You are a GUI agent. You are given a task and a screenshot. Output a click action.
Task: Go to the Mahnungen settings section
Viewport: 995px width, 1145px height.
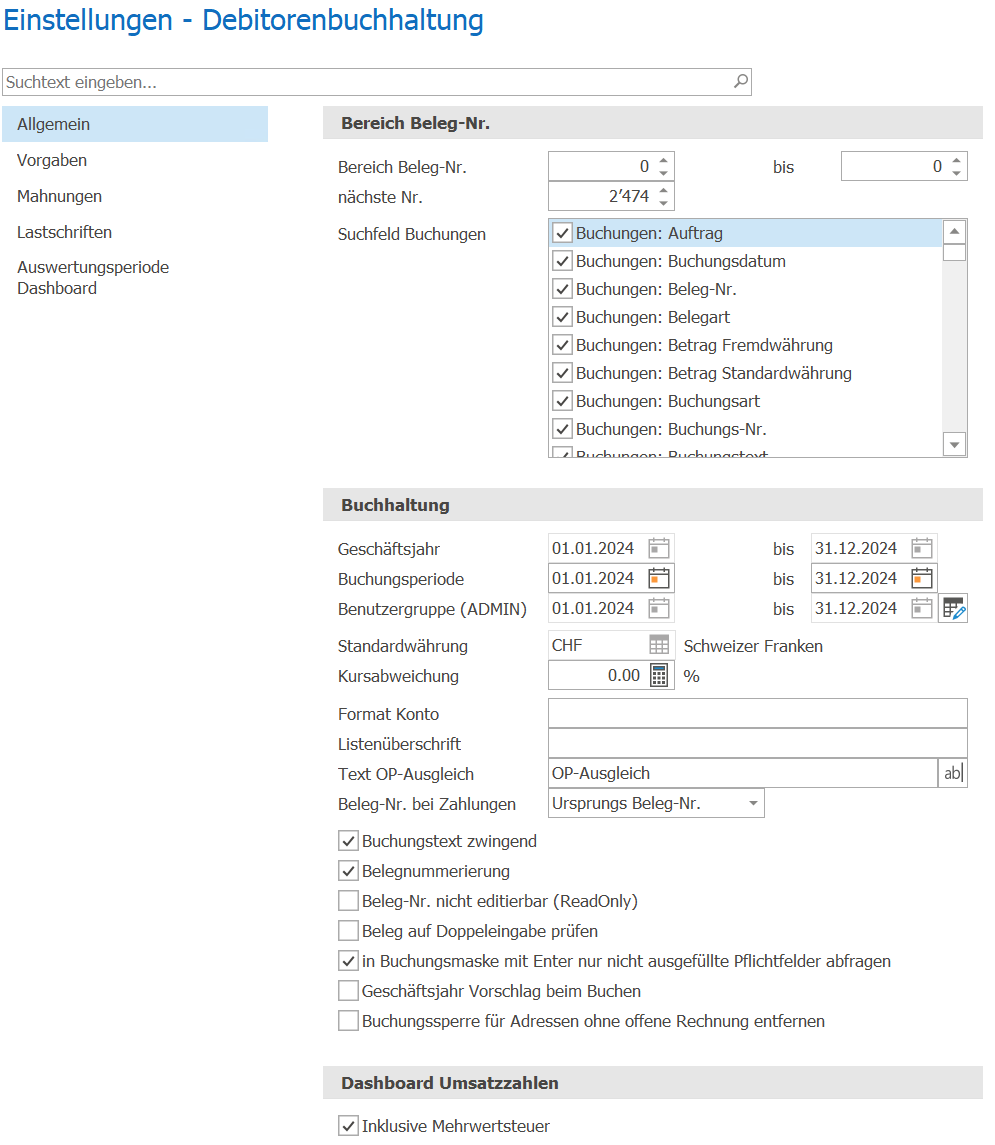[59, 196]
